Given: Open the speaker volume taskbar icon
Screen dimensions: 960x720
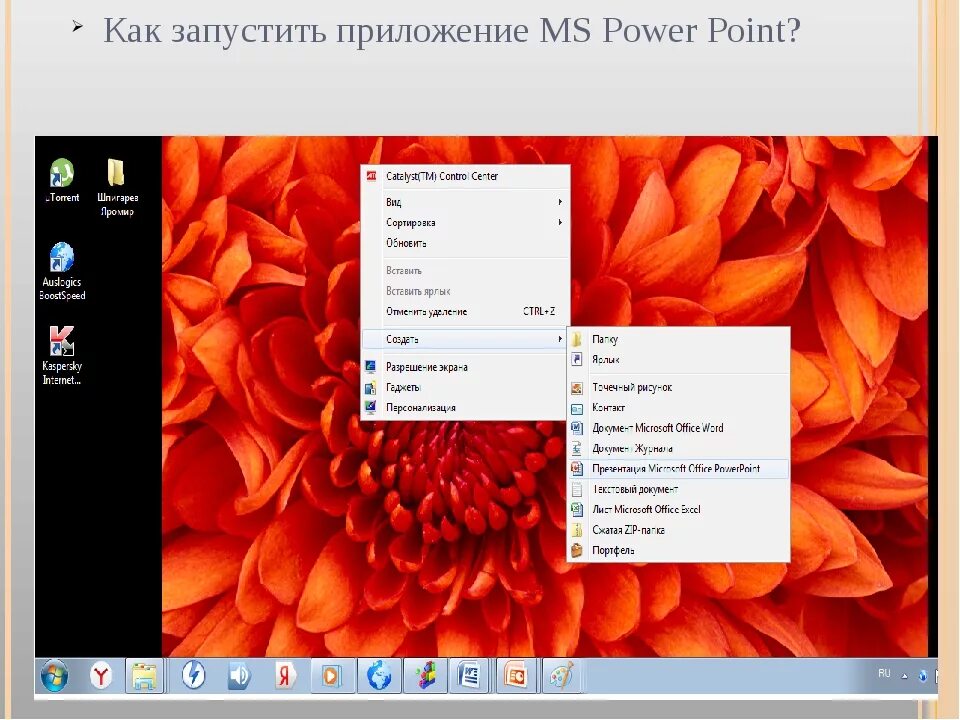Looking at the screenshot, I should (x=239, y=676).
